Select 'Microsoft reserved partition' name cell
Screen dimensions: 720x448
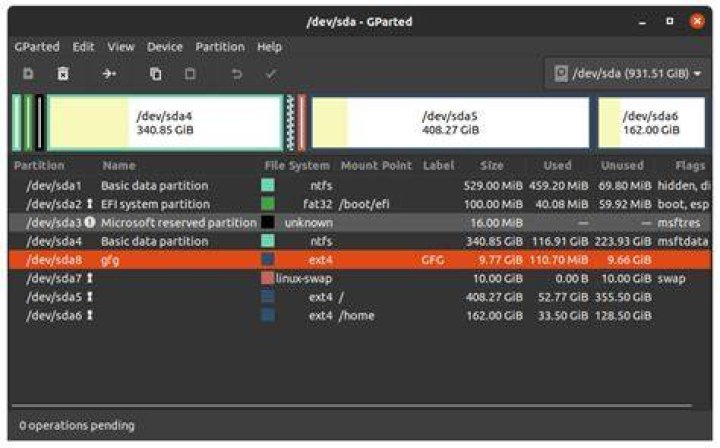[x=179, y=223]
